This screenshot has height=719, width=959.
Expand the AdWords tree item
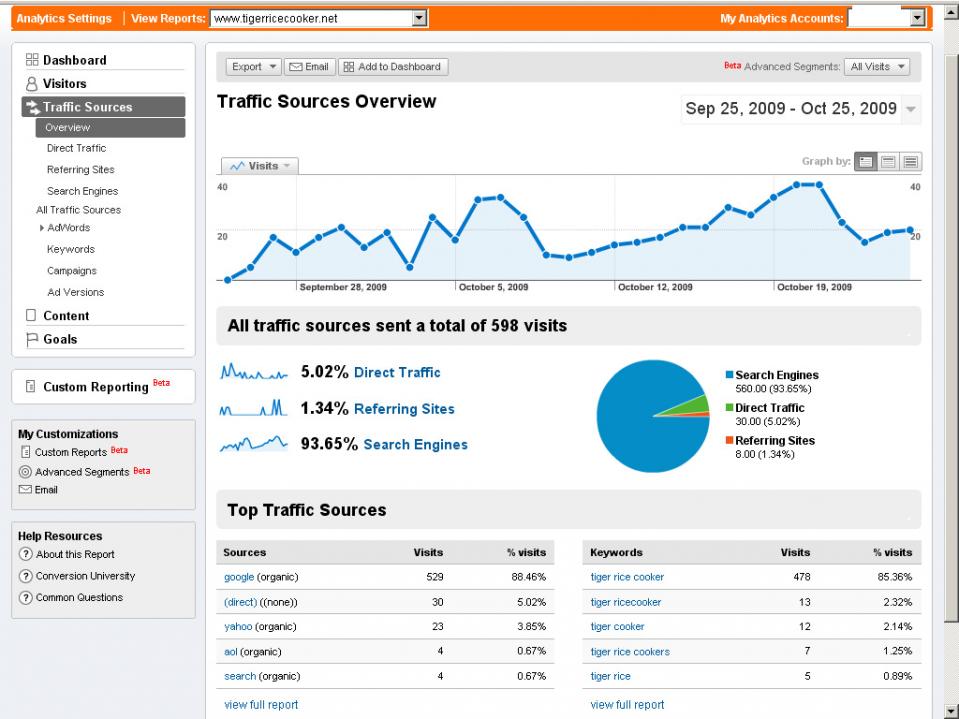coord(40,228)
